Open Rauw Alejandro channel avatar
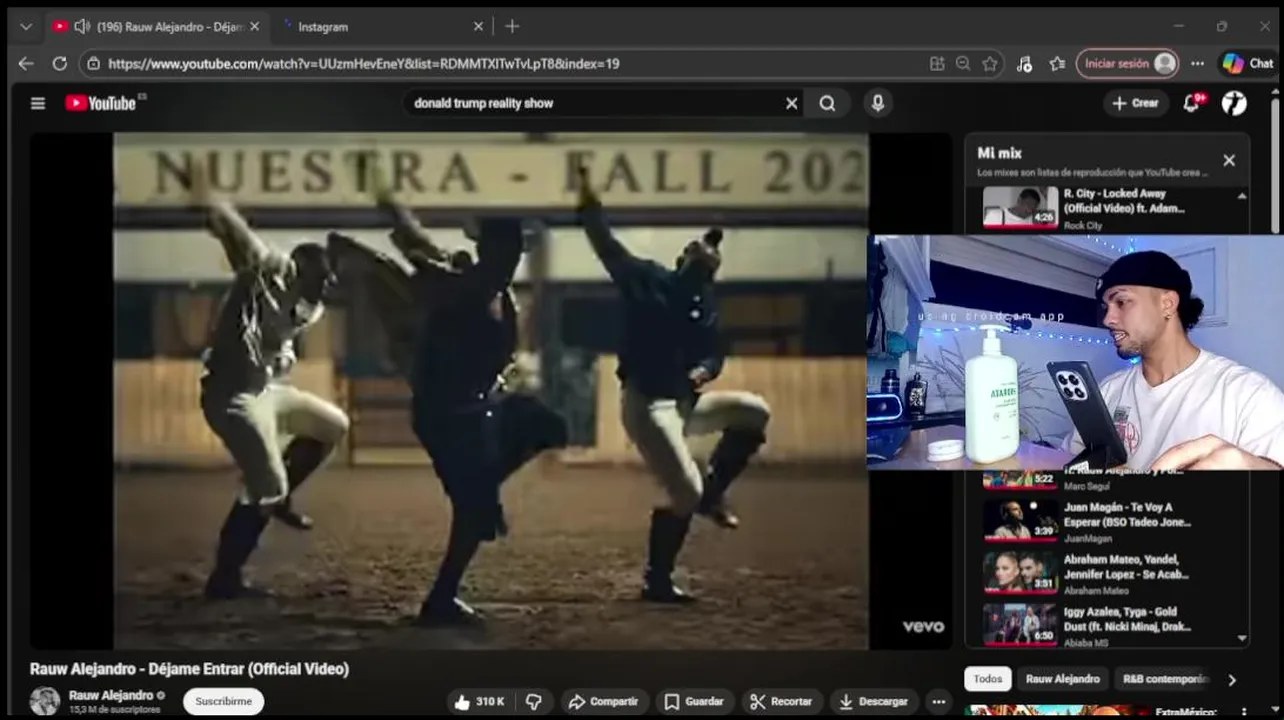Image resolution: width=1284 pixels, height=720 pixels. pyautogui.click(x=45, y=701)
